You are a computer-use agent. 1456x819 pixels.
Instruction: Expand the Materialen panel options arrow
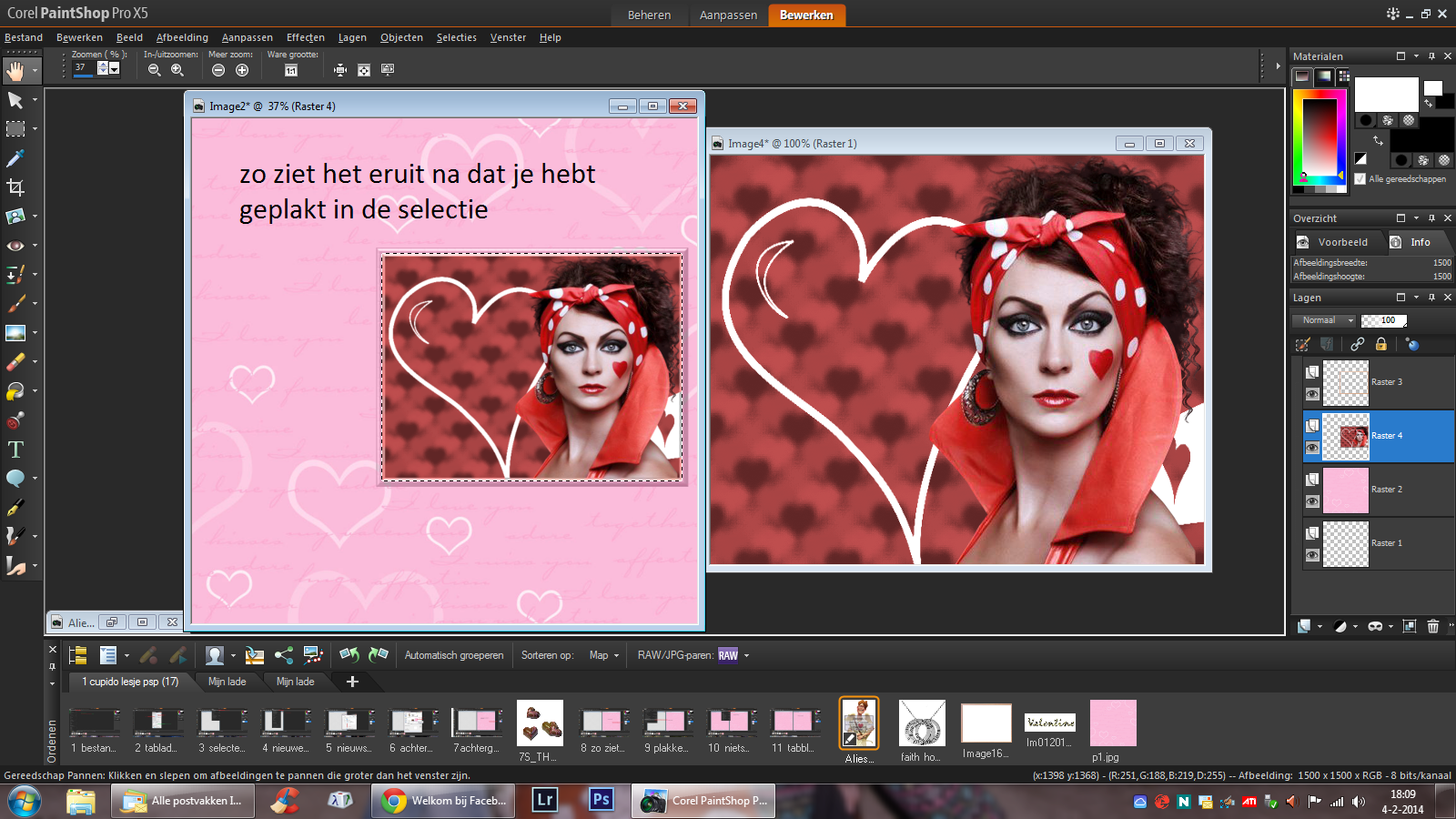[x=1417, y=56]
